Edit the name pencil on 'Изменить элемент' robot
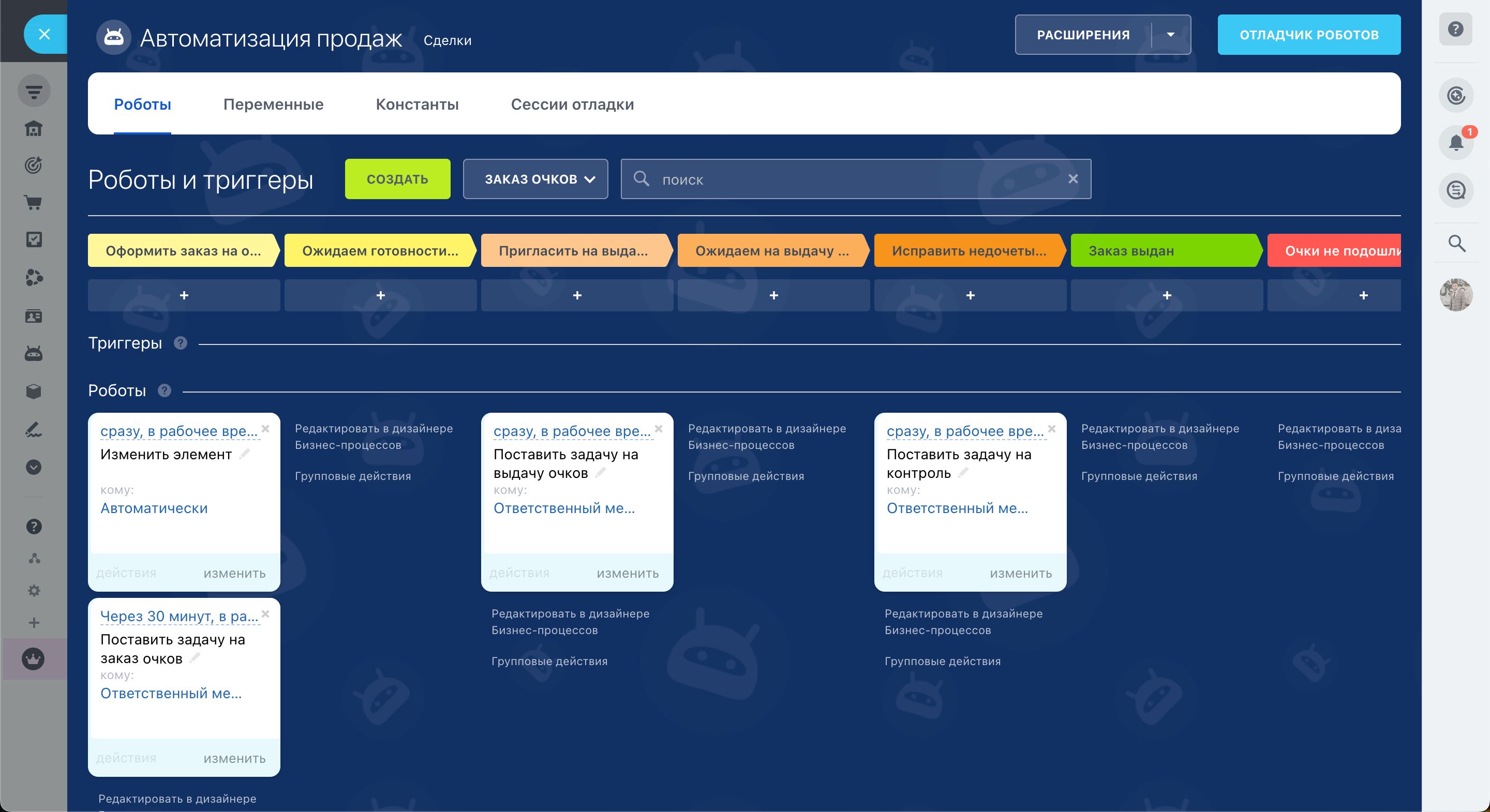The height and width of the screenshot is (812, 1490). (x=245, y=454)
